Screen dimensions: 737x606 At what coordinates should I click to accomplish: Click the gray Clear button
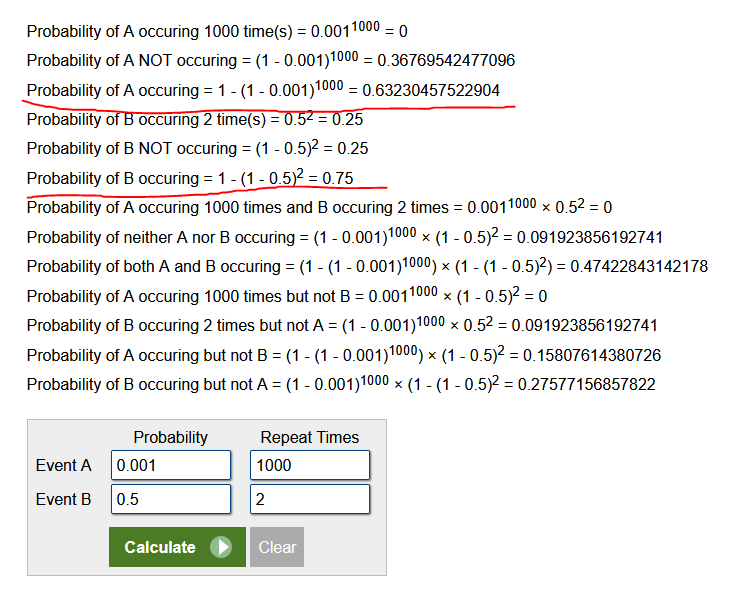pos(277,547)
